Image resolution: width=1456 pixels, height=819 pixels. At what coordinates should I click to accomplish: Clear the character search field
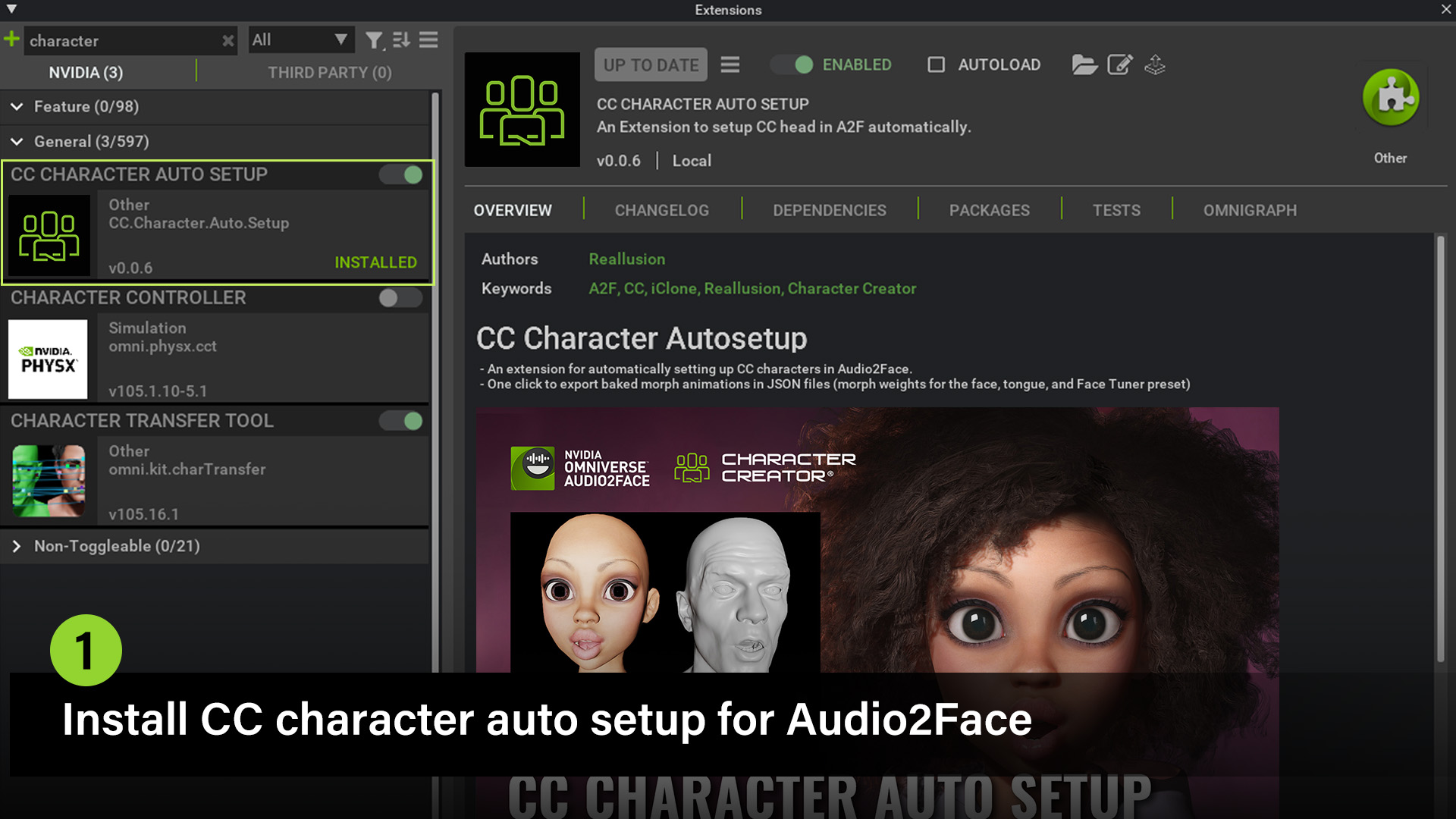click(x=228, y=41)
